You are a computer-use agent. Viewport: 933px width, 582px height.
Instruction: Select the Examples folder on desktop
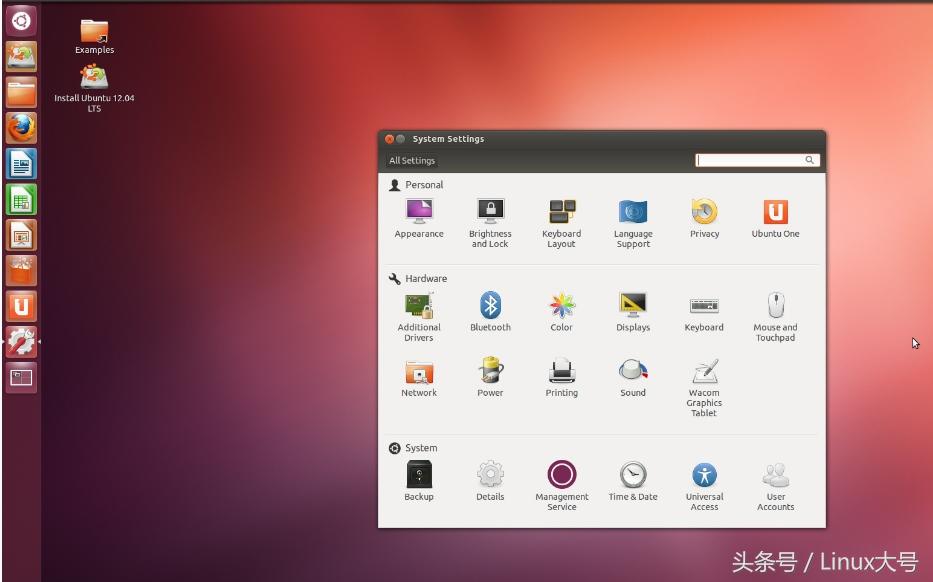click(x=95, y=36)
